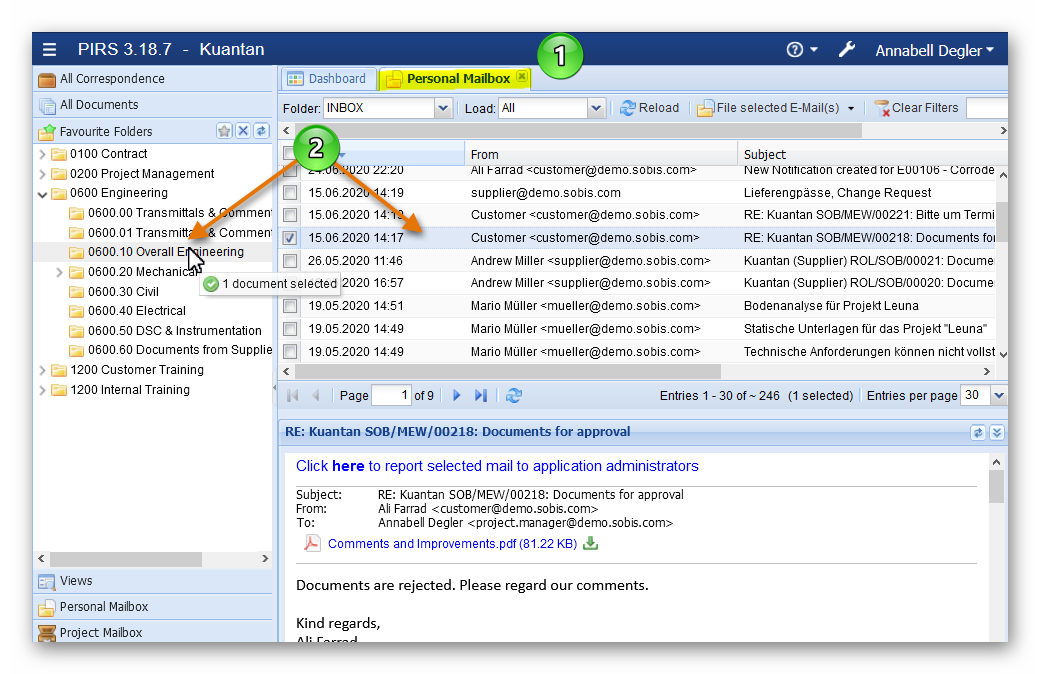
Task: Close the Personal Mailbox tab
Action: (x=522, y=78)
